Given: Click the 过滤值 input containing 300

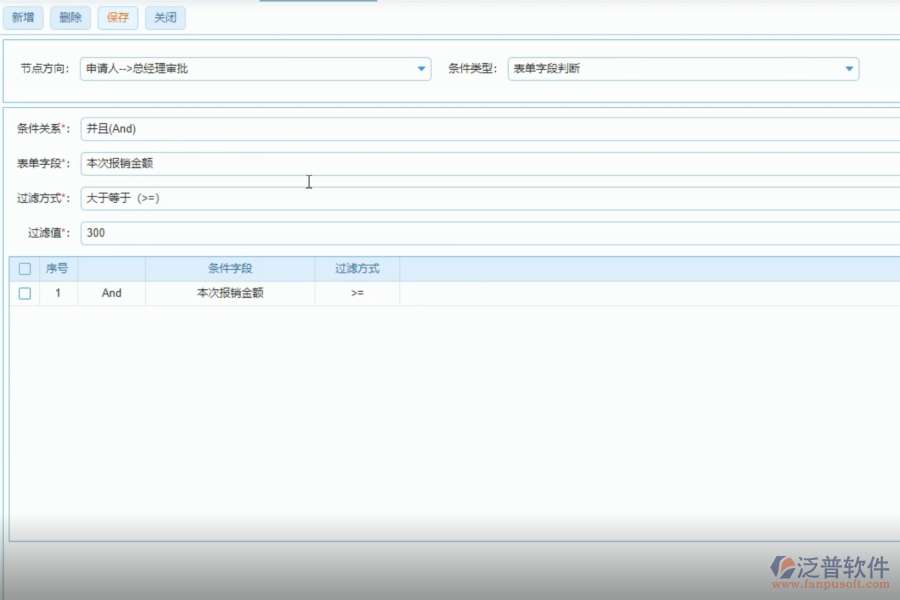Looking at the screenshot, I should point(300,232).
